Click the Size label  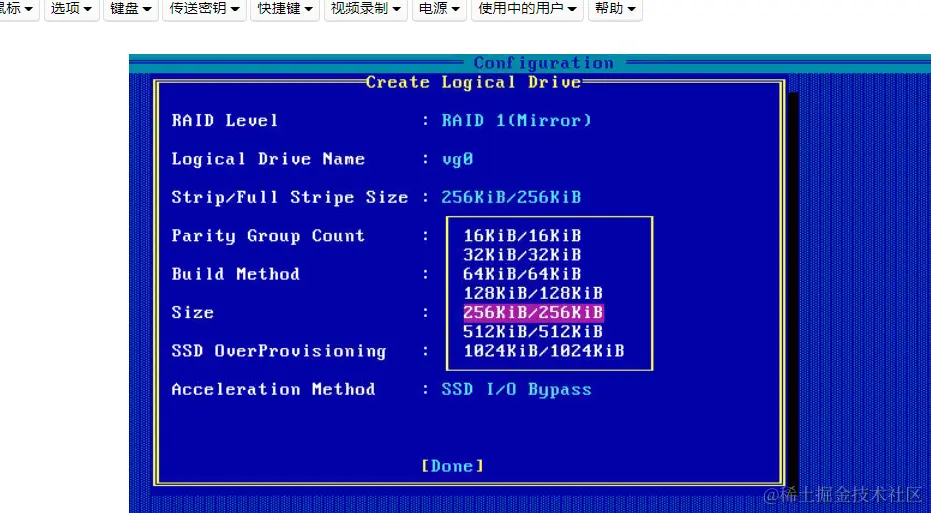192,312
